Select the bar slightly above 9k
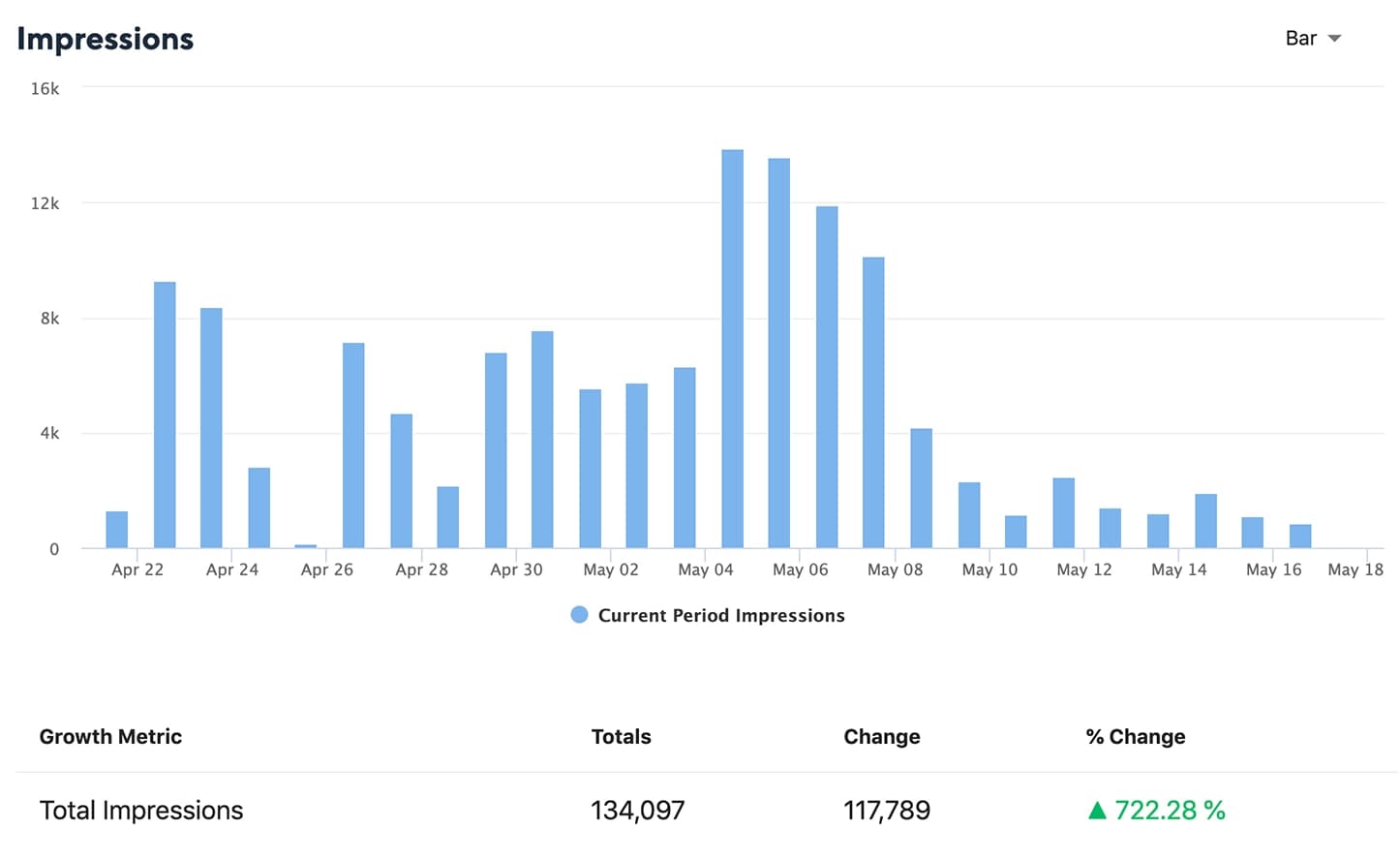This screenshot has width=1400, height=860. (165, 415)
